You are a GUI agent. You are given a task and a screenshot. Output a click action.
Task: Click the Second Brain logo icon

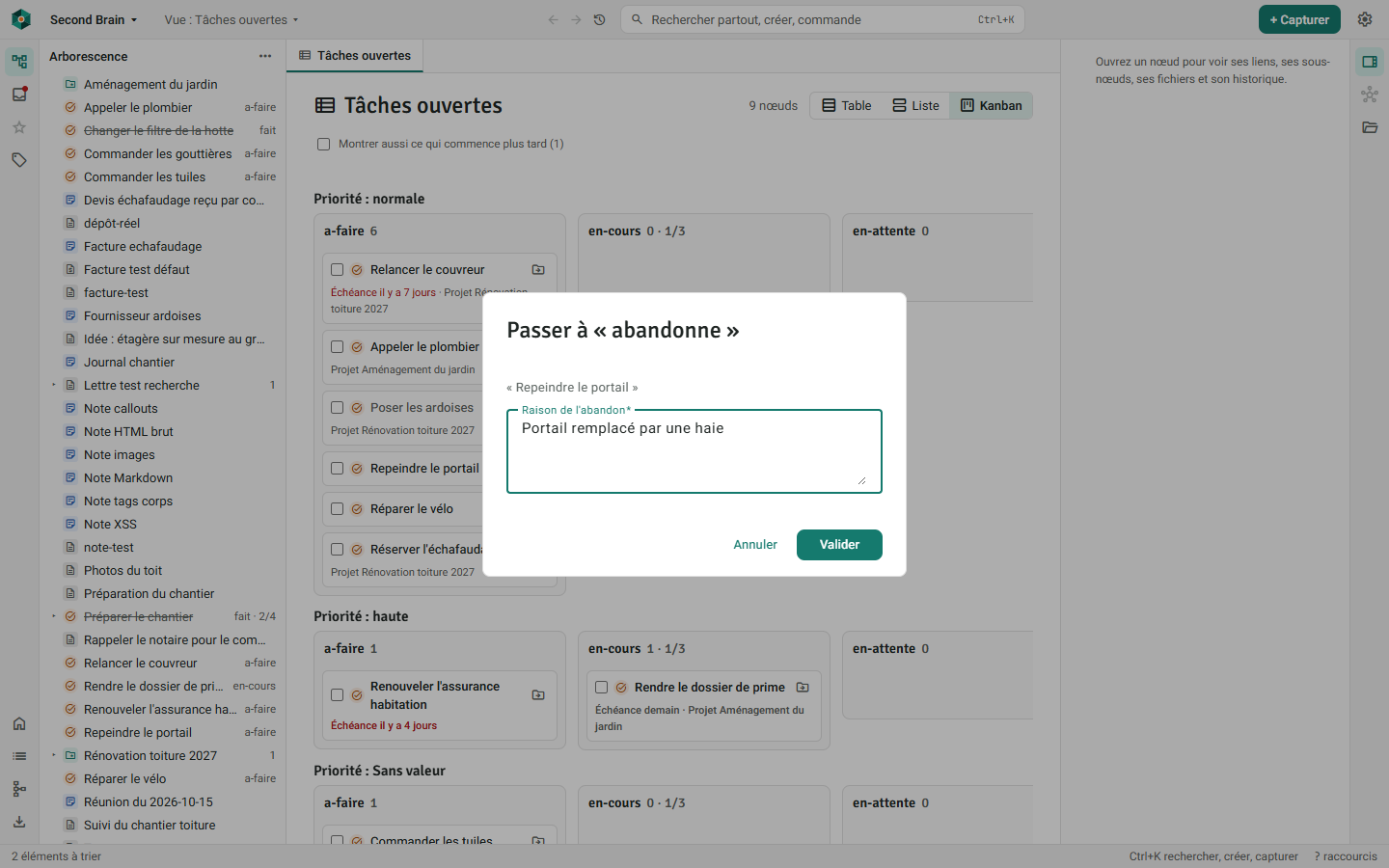point(21,19)
